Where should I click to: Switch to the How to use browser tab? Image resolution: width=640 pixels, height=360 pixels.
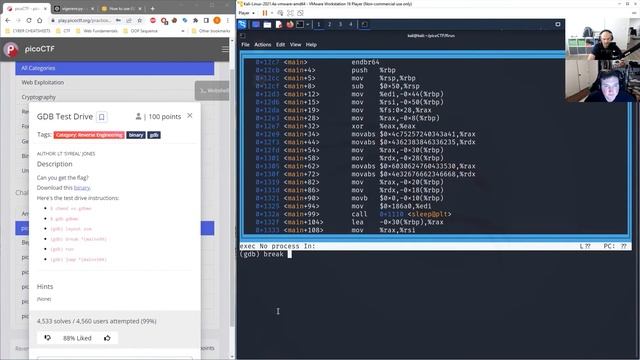point(121,8)
